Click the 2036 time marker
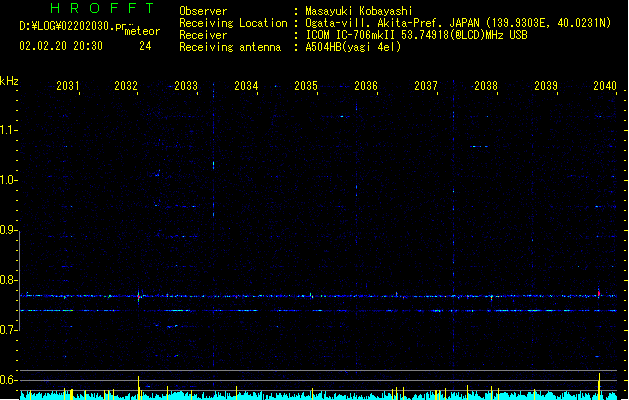Screen dimensions: 629x400 366,86
